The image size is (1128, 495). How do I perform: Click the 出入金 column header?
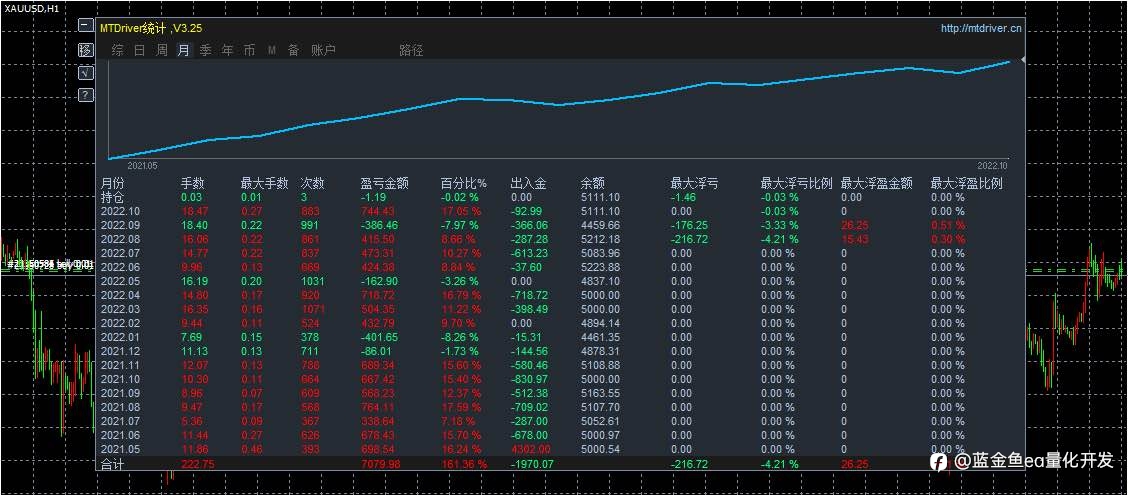coord(528,183)
